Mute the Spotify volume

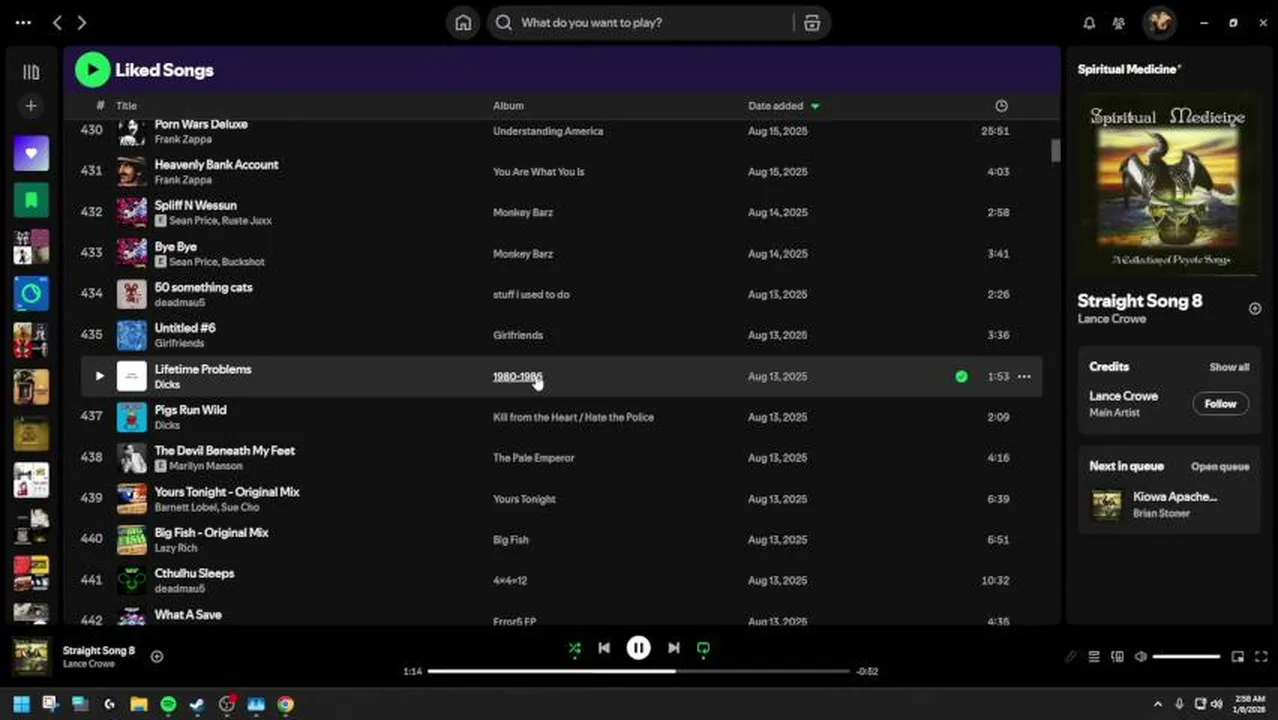click(x=1141, y=657)
